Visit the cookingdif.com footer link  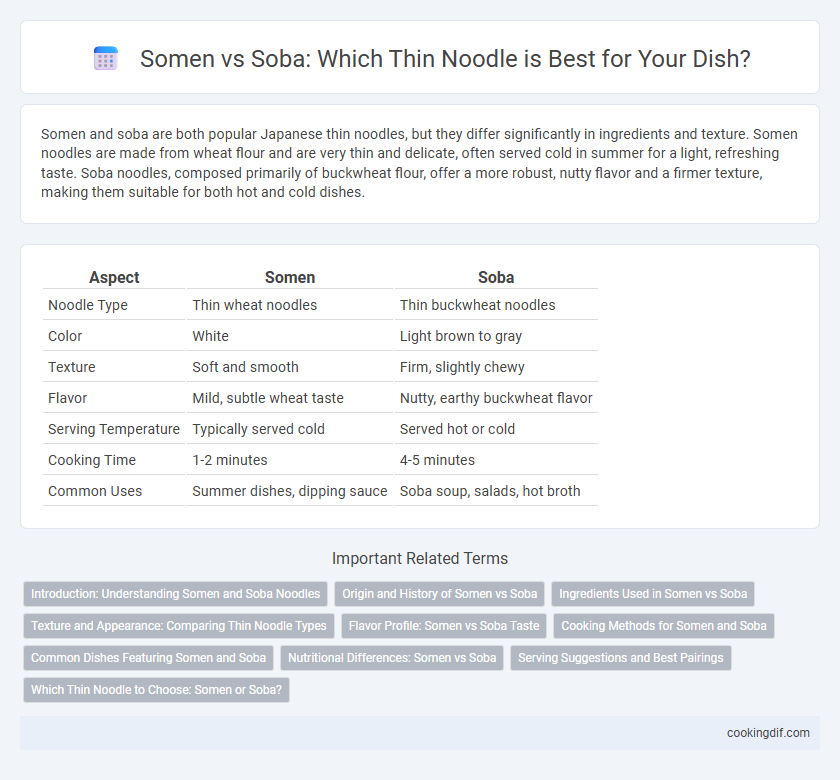(768, 733)
